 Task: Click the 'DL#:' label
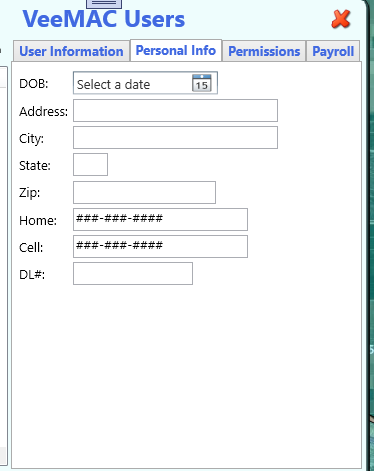[32, 275]
